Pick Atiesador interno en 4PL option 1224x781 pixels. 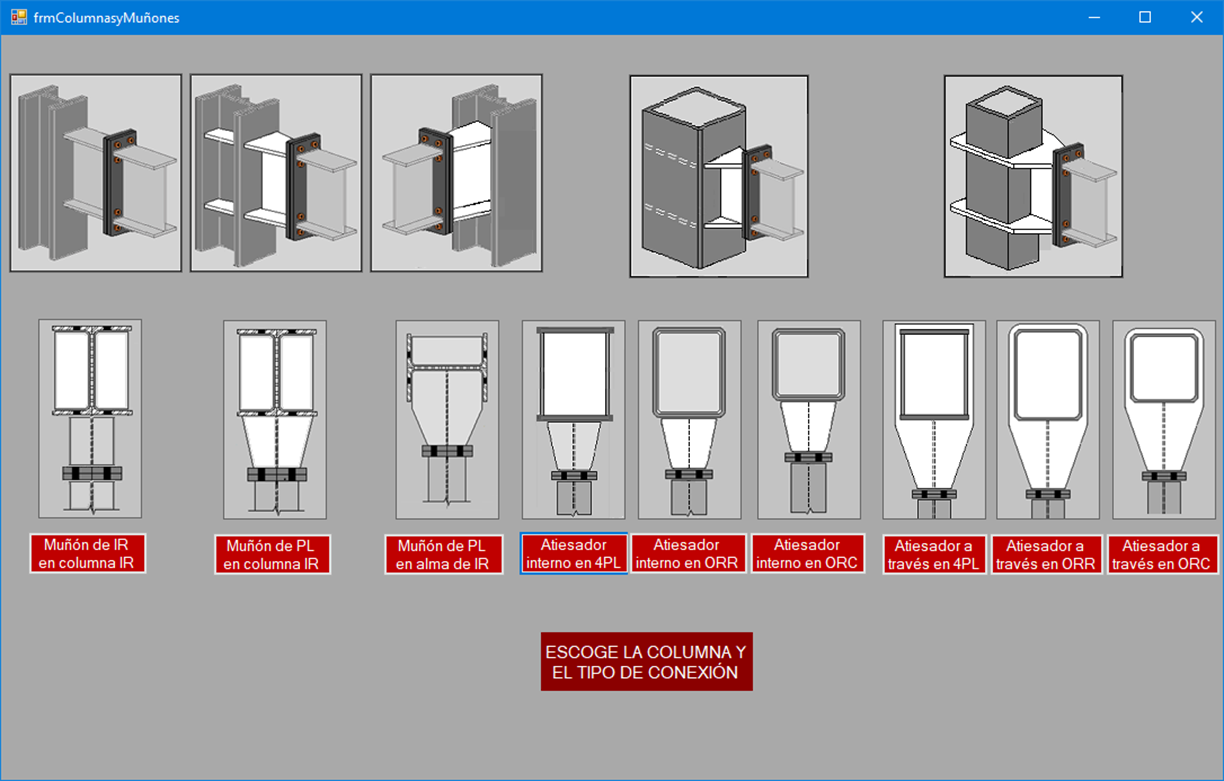coord(574,554)
